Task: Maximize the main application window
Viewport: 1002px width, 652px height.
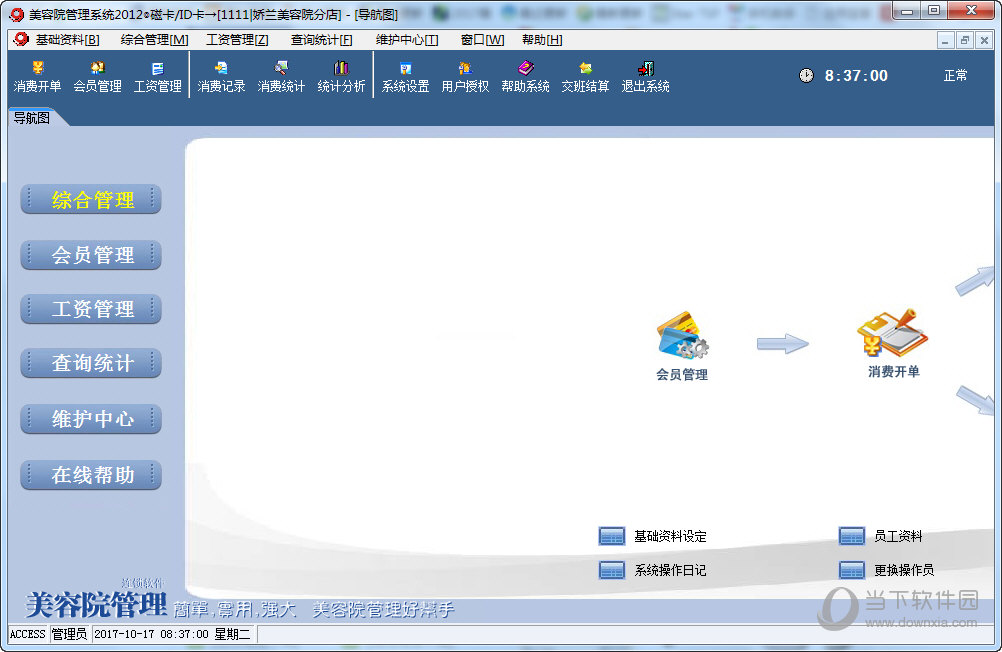Action: pos(934,10)
